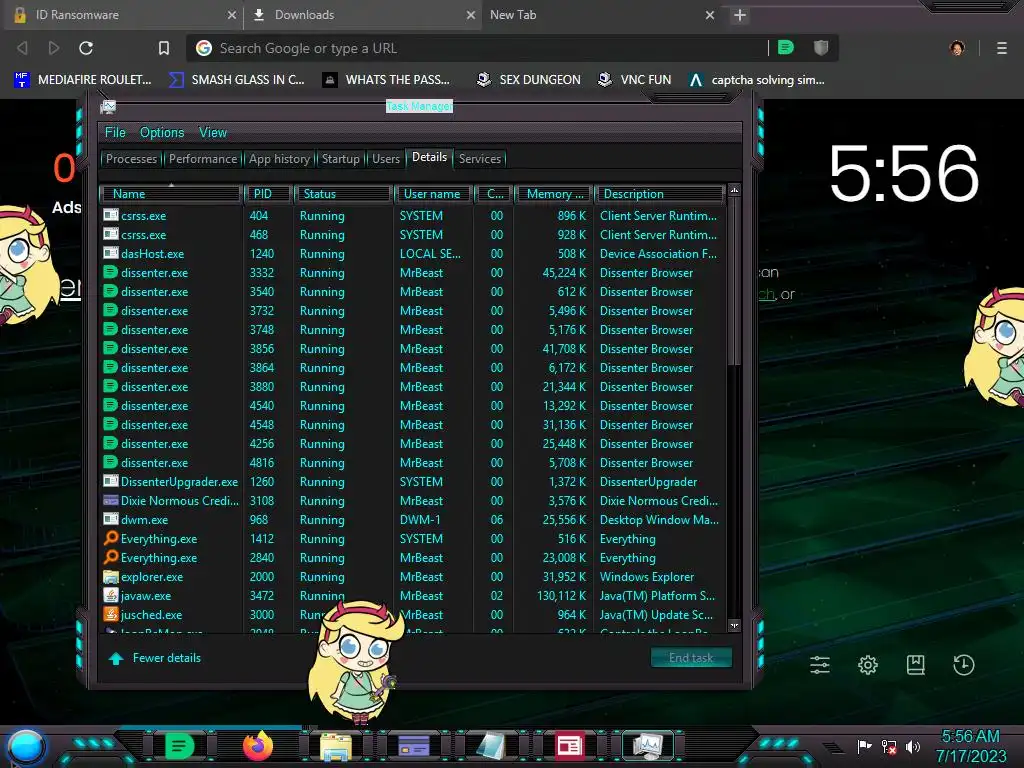Open the taskbar clock showing 5:56 AM
Viewport: 1024px width, 768px height.
(x=970, y=746)
